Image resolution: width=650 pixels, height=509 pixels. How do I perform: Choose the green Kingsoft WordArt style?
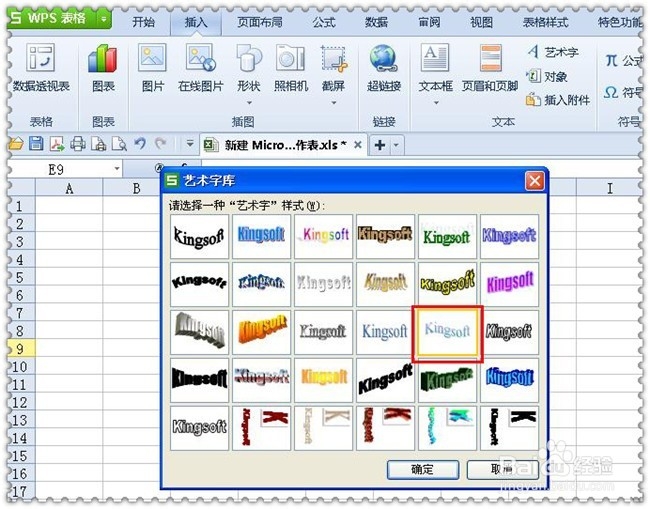(x=447, y=236)
